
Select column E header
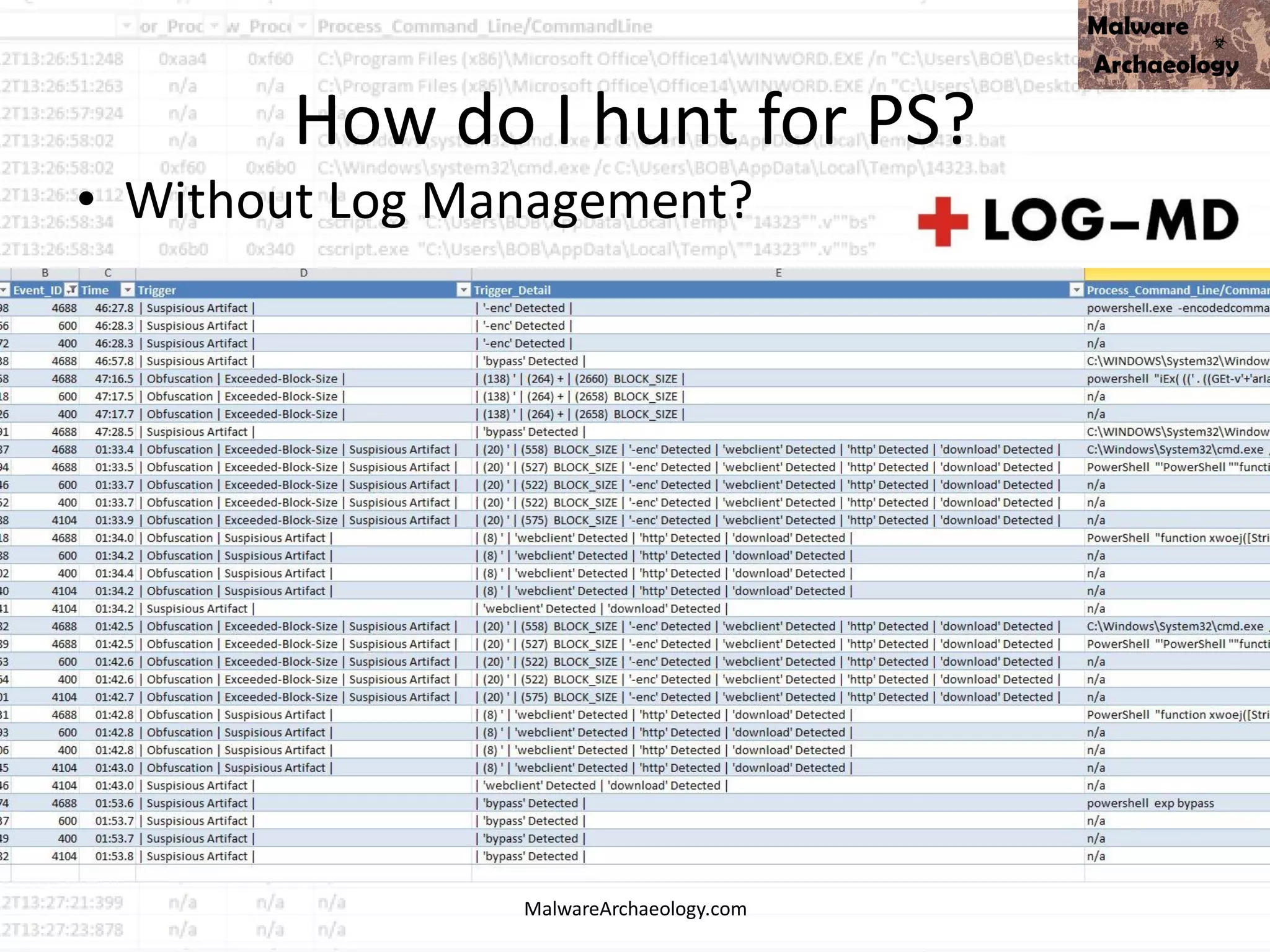coord(778,273)
